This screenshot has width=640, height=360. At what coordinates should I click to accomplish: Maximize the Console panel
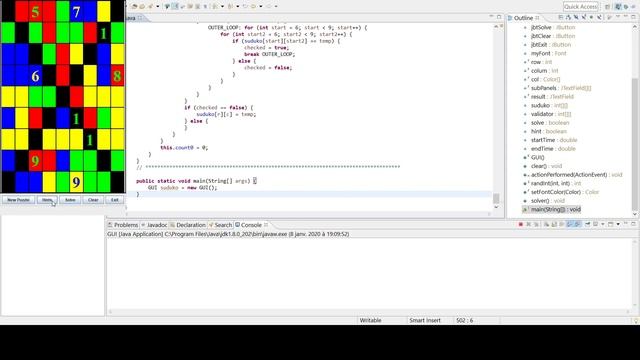(633, 224)
